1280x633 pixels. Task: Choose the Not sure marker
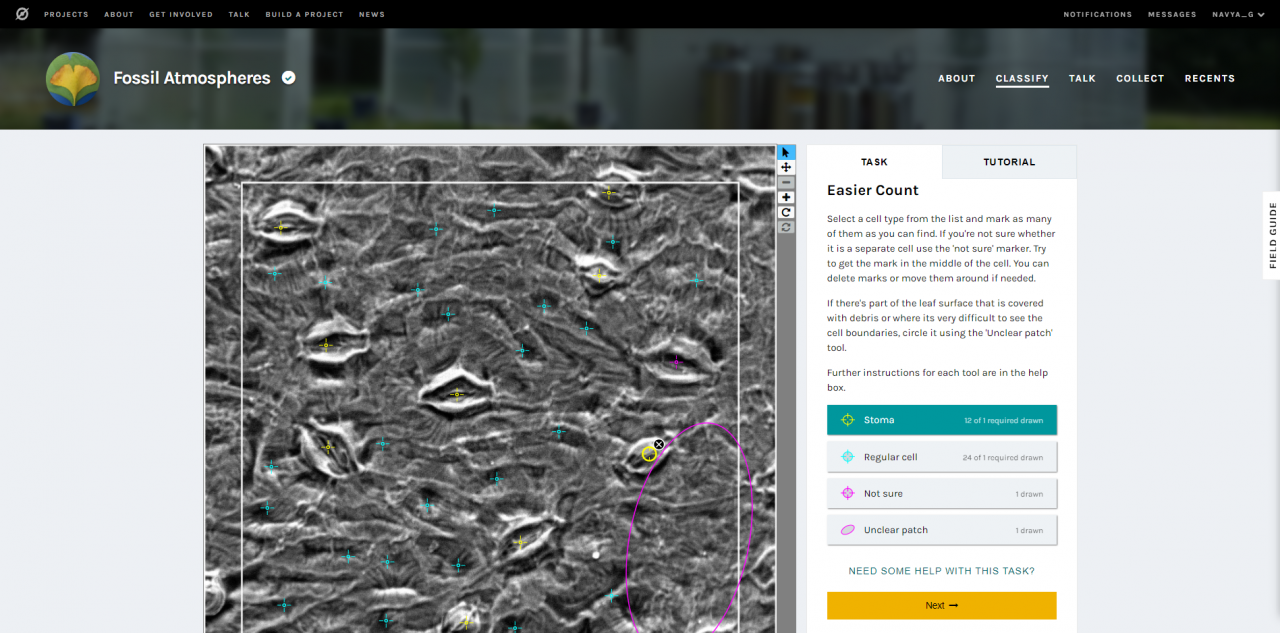942,493
